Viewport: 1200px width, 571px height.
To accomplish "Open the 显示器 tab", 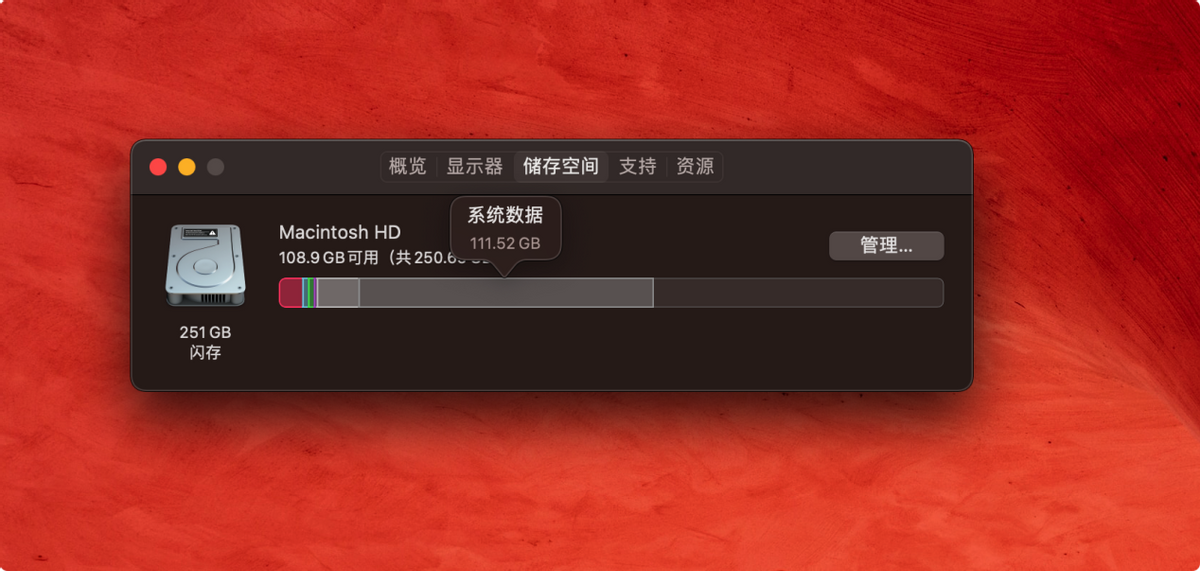I will [474, 166].
